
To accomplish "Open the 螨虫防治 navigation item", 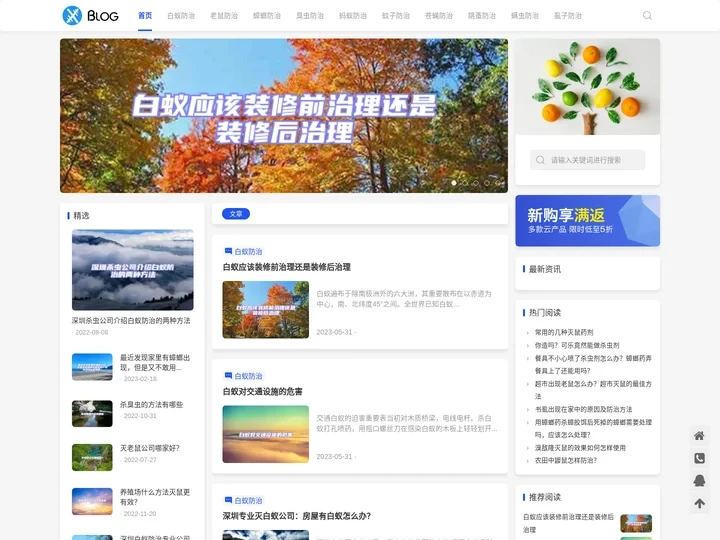I will (x=525, y=16).
